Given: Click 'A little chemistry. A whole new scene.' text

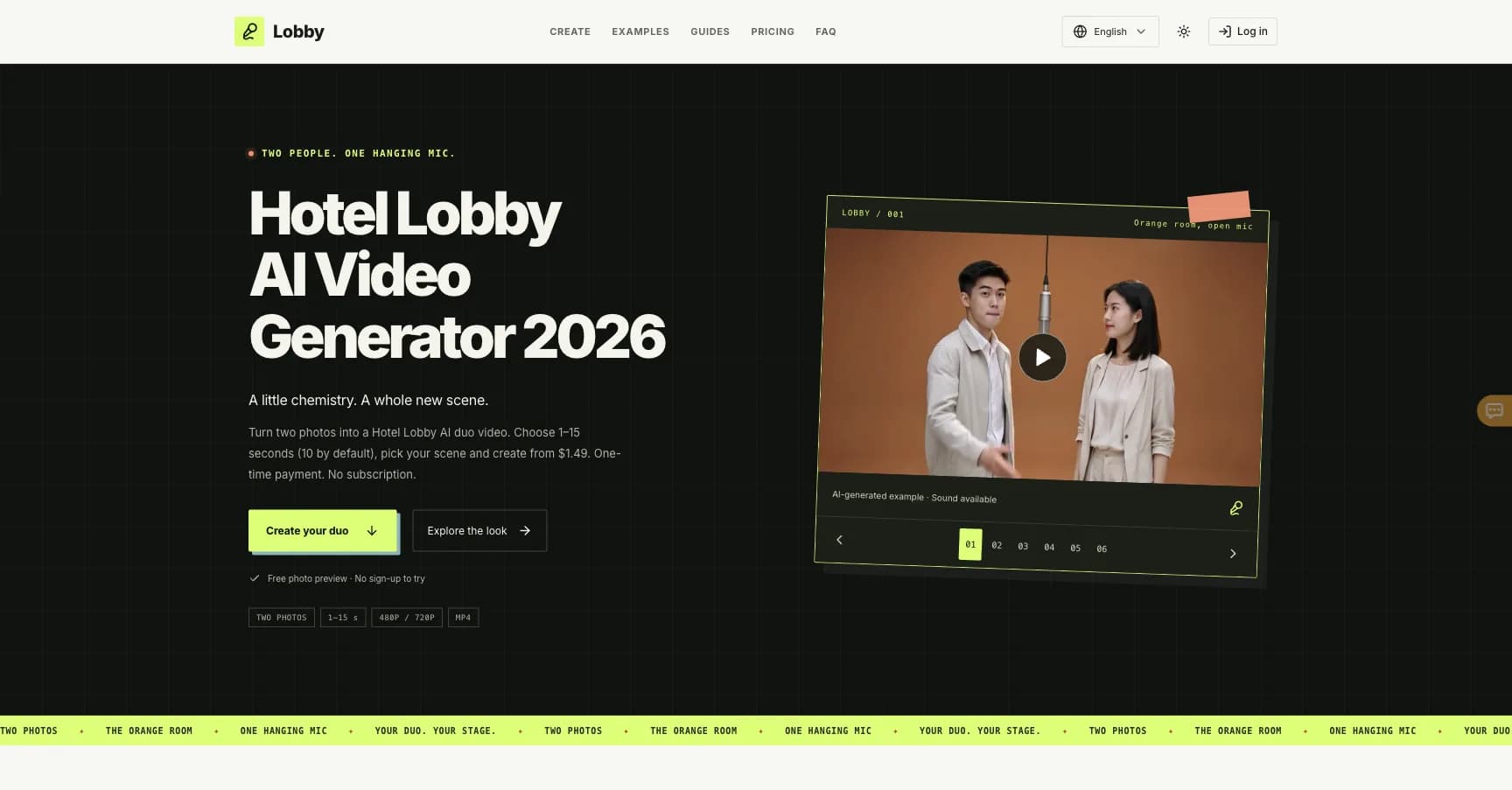Looking at the screenshot, I should [x=368, y=400].
